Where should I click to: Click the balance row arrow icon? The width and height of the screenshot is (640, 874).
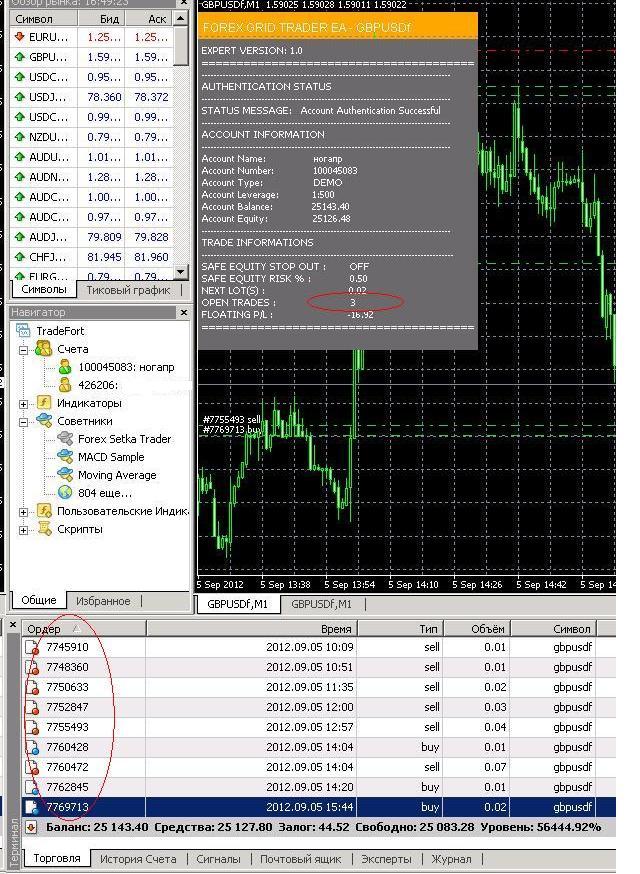click(32, 828)
